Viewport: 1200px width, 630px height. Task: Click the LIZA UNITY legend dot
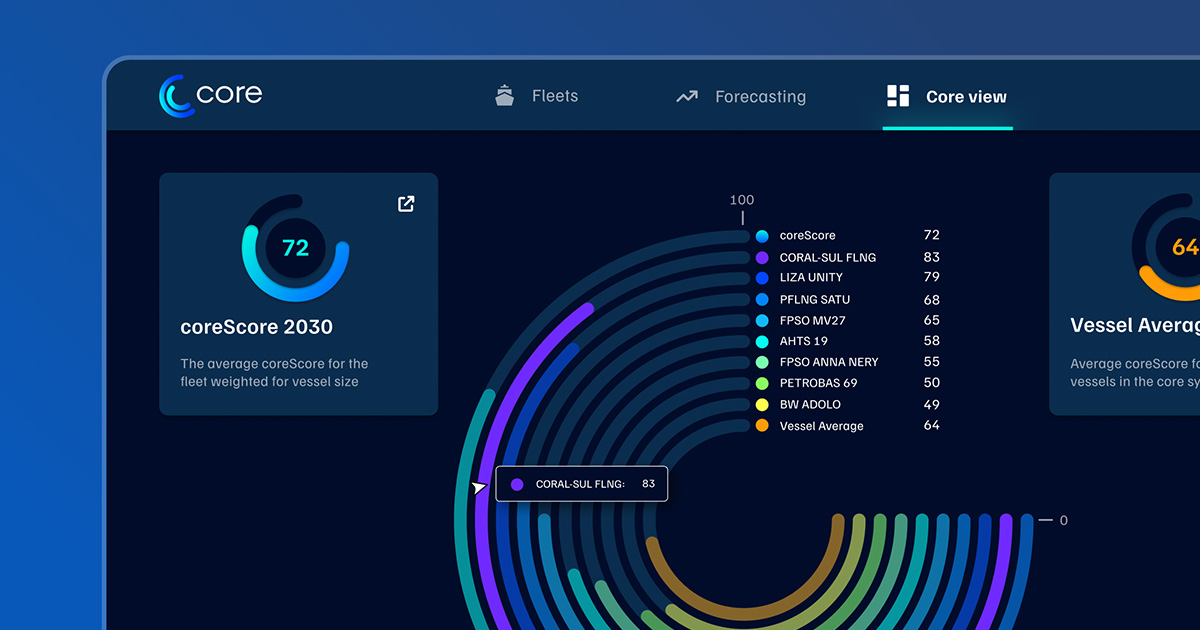(x=762, y=278)
